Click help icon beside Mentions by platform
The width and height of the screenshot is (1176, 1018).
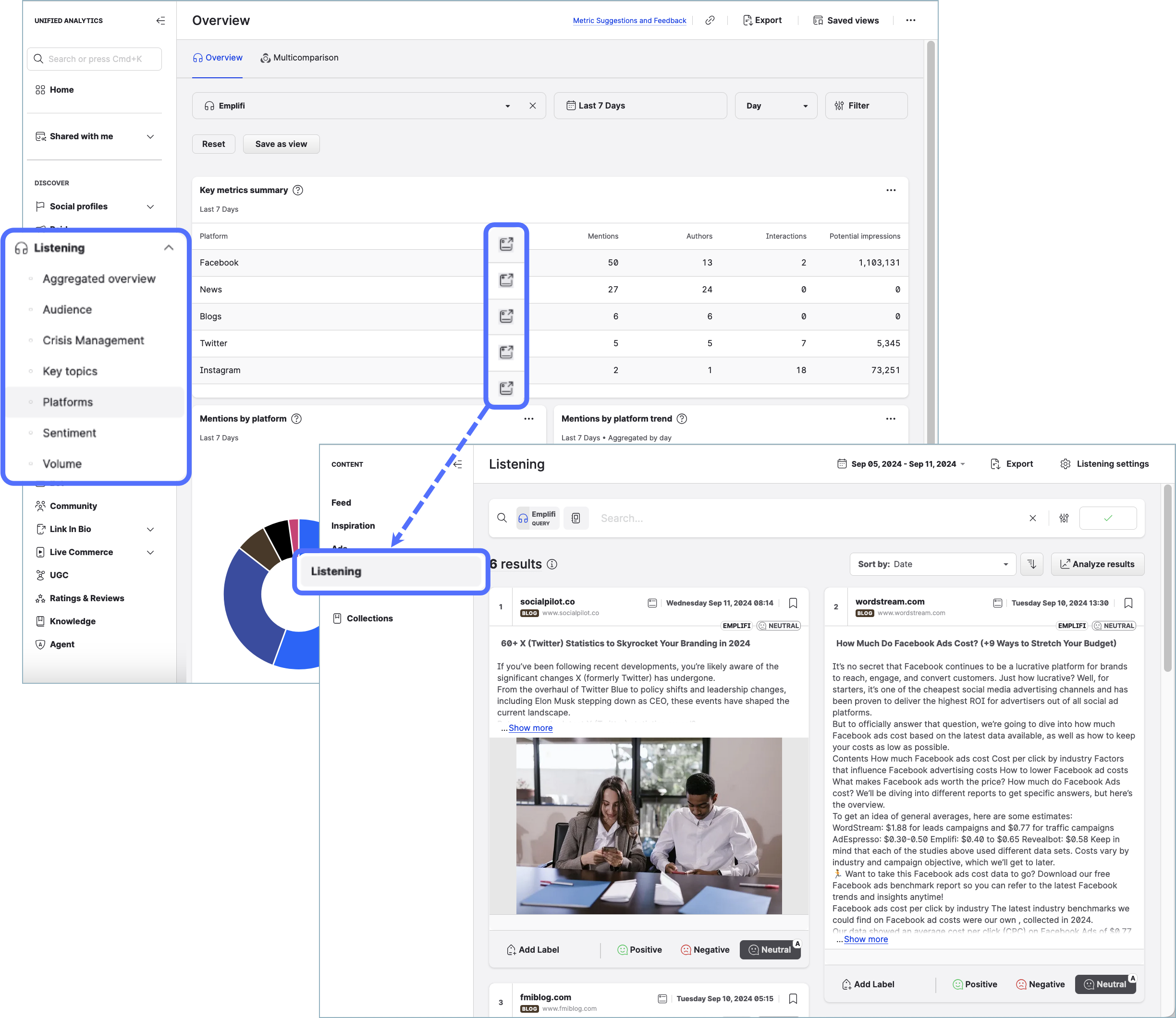coord(296,419)
